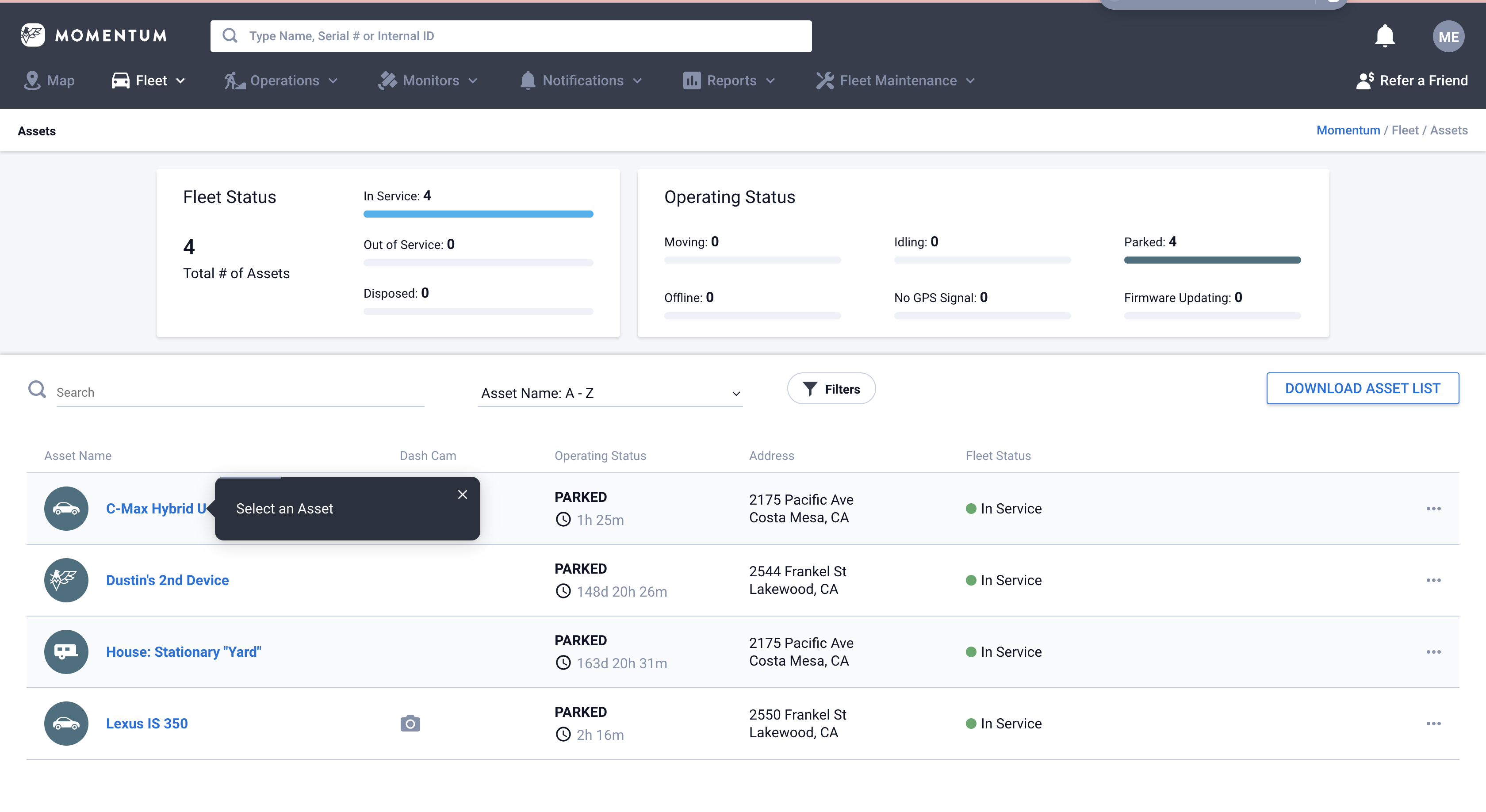Image resolution: width=1486 pixels, height=812 pixels.
Task: Click the 148d 20h 26m parked duration
Action: (622, 592)
